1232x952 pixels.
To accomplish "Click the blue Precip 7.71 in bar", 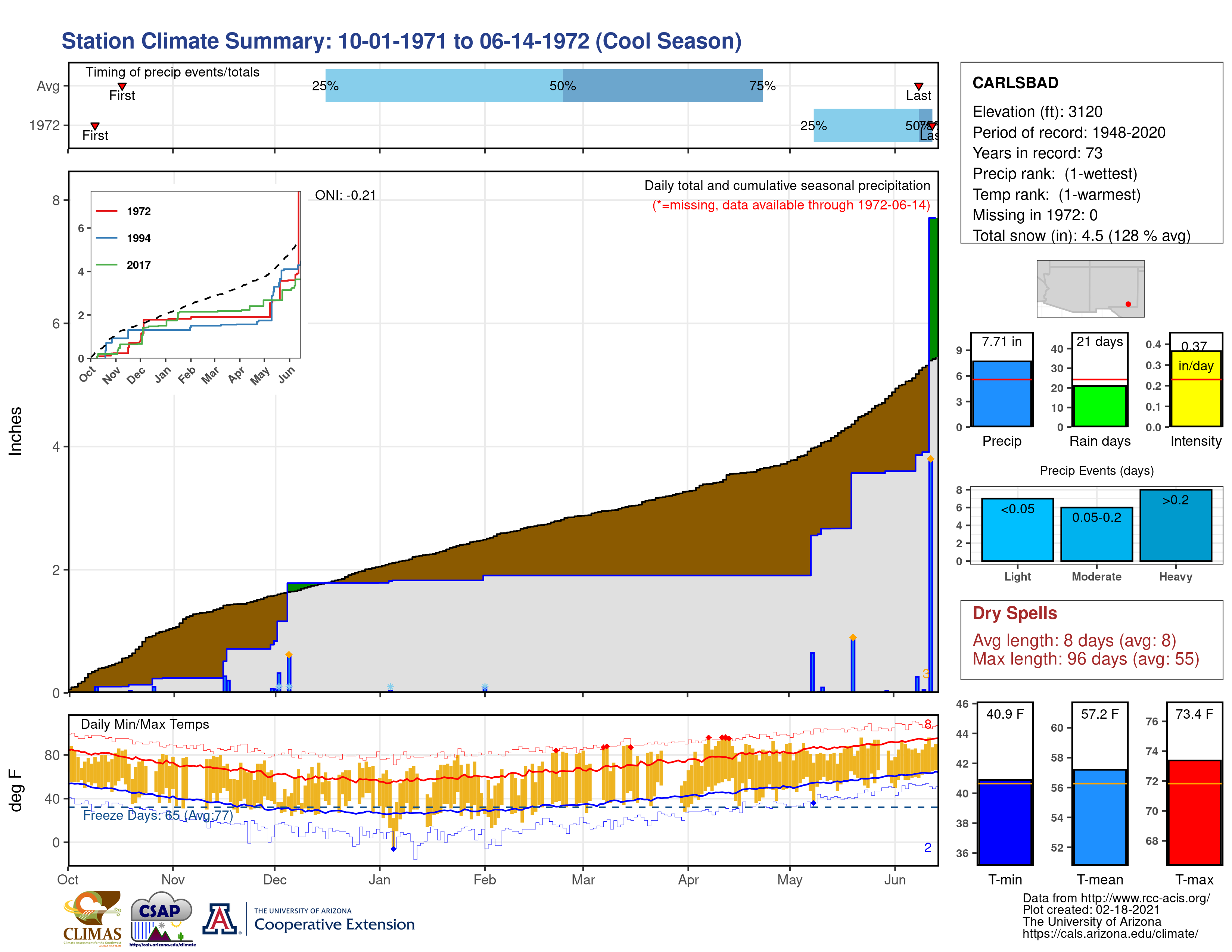I will coord(1001,393).
